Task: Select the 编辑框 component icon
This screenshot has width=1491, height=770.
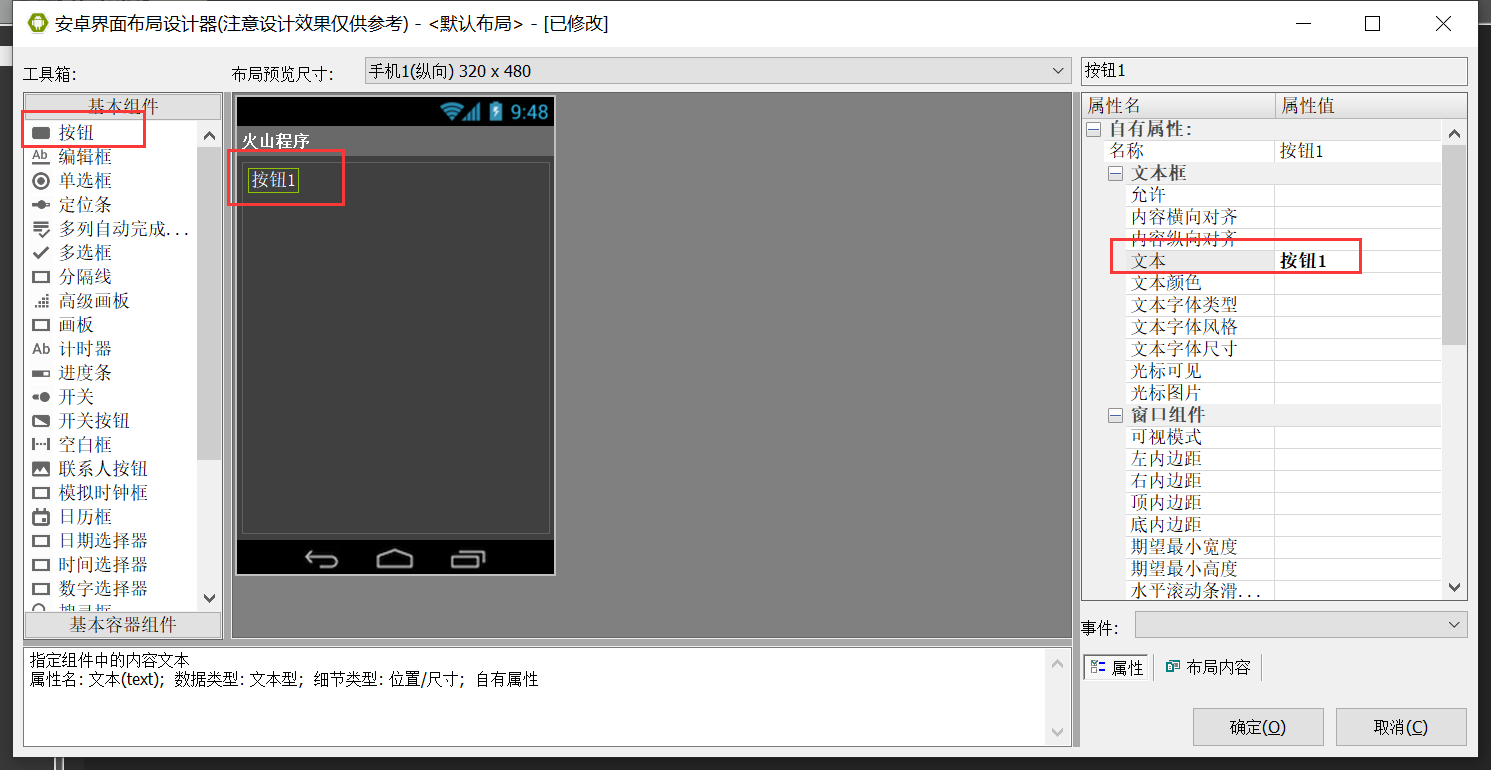Action: coord(41,156)
